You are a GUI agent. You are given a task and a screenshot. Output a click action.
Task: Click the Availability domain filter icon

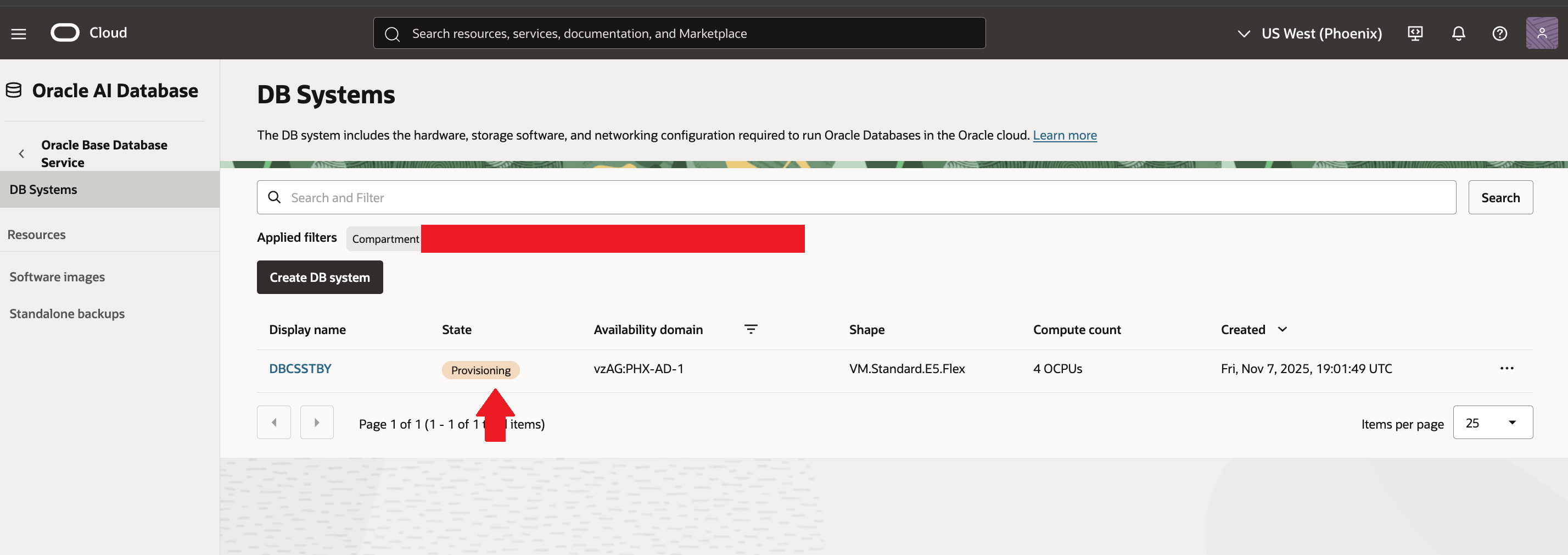(x=751, y=330)
